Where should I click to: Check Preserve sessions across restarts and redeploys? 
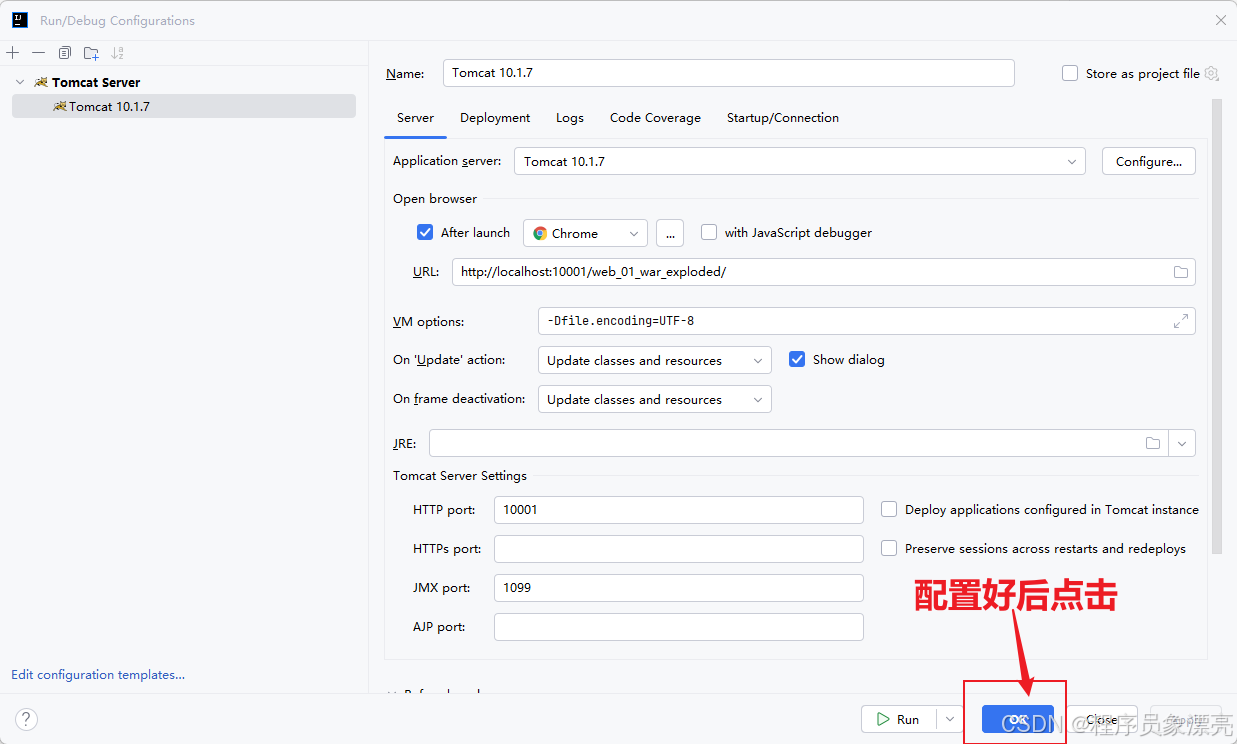pos(889,548)
